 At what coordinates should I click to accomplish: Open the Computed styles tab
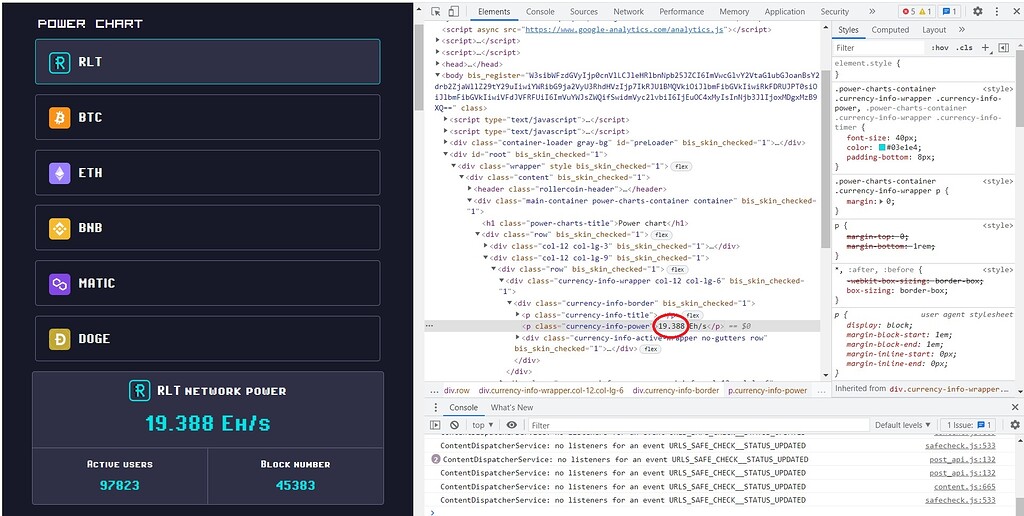[890, 30]
